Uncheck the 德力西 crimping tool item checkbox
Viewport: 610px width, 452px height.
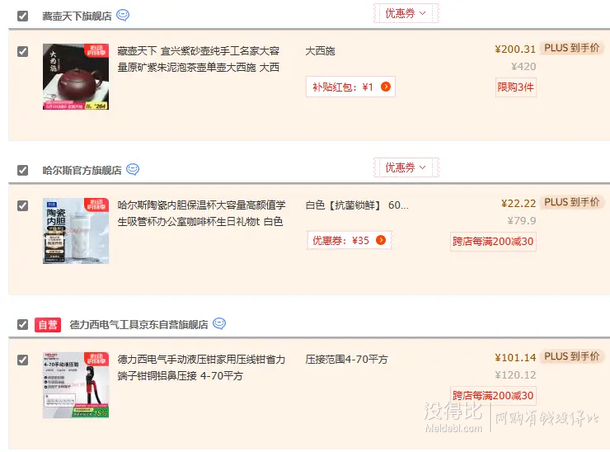(x=23, y=360)
